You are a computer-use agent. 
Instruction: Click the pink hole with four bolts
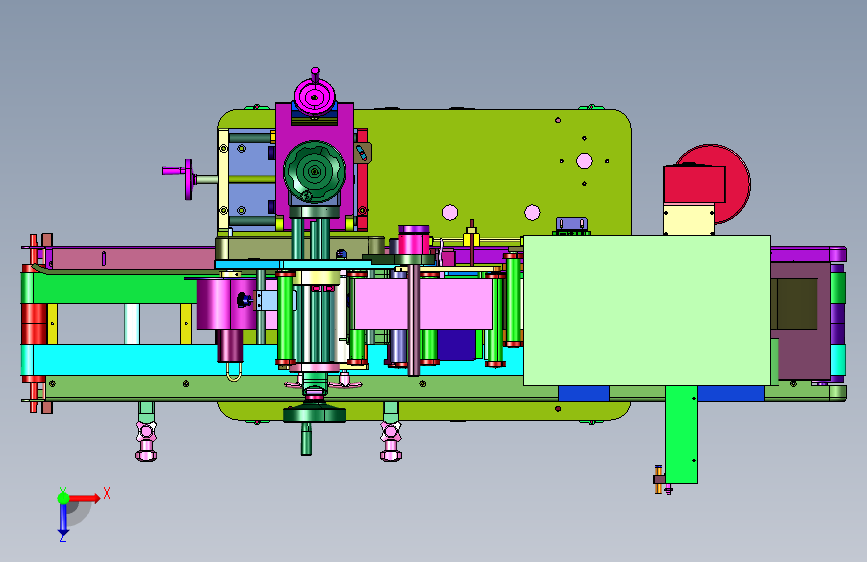[x=584, y=161]
